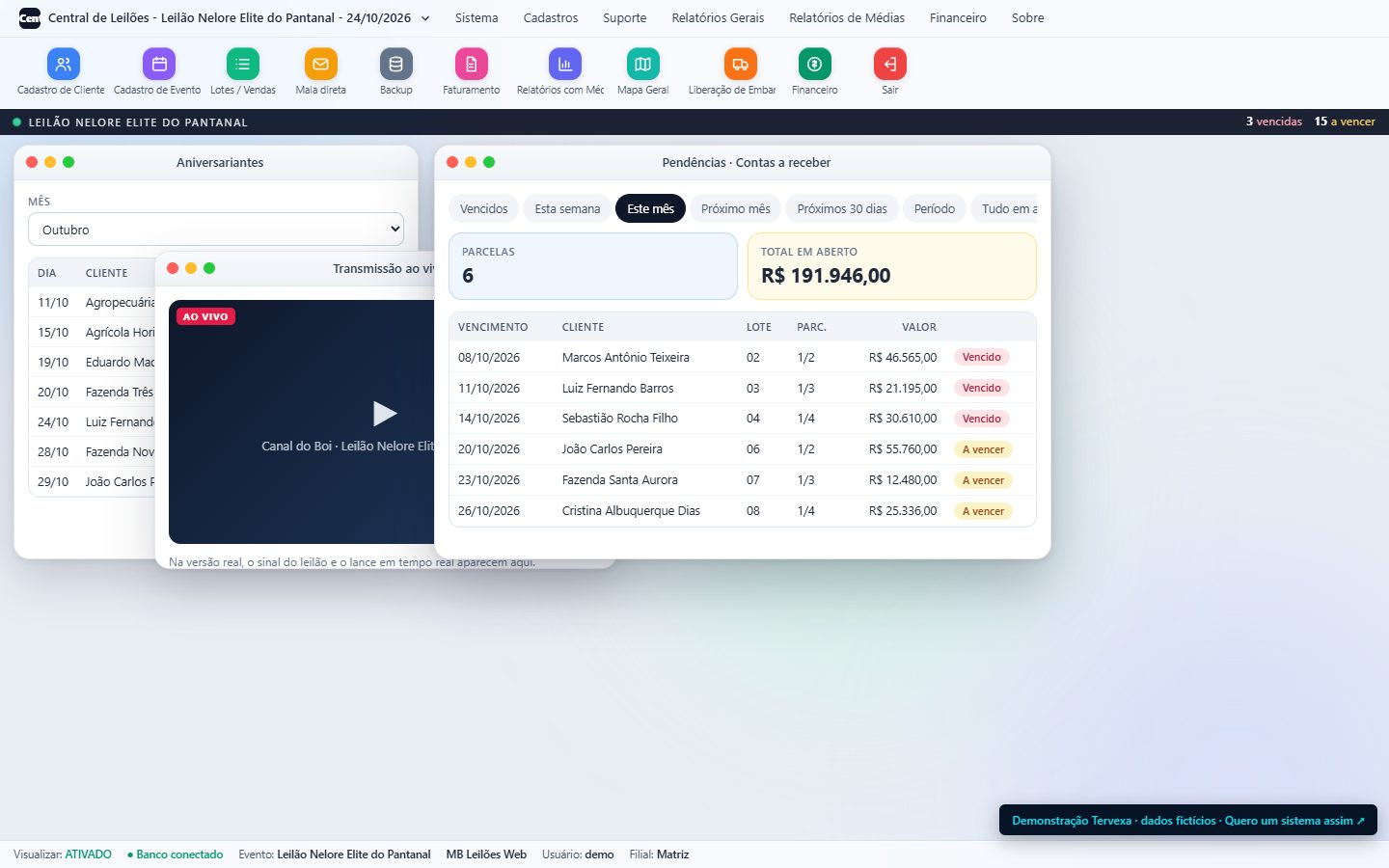This screenshot has width=1389, height=868.
Task: Select the Próximos 30 dias filter tab
Action: [x=842, y=208]
